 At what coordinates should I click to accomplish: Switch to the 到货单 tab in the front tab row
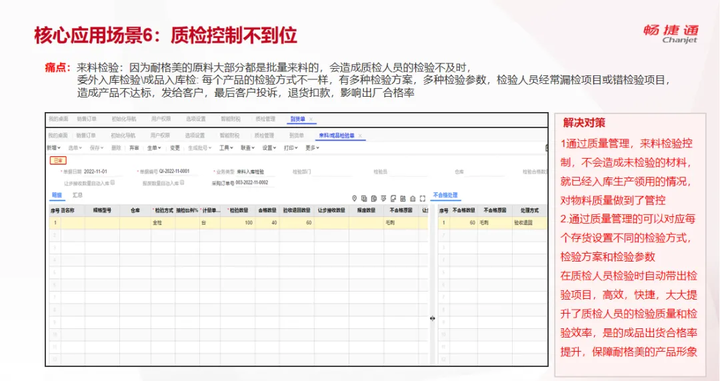coord(297,135)
